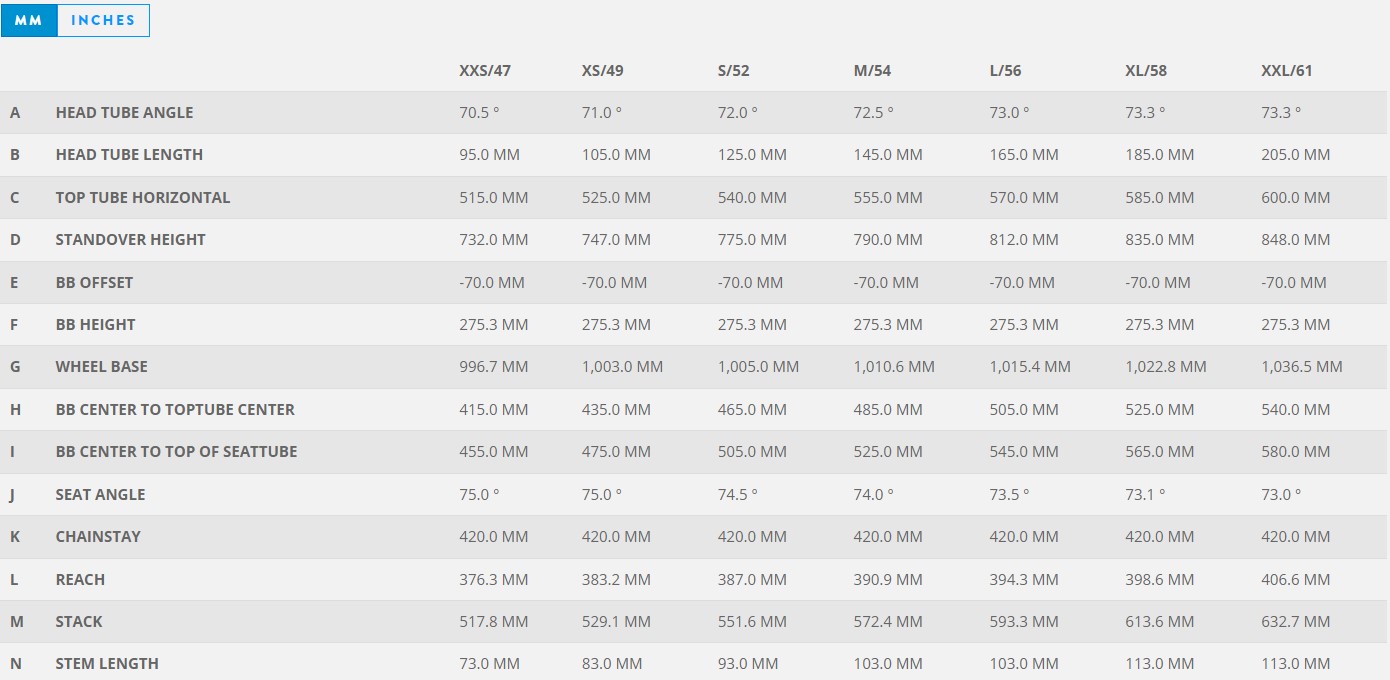1390x680 pixels.
Task: Click the CHAINSTAY row label
Action: (x=98, y=537)
